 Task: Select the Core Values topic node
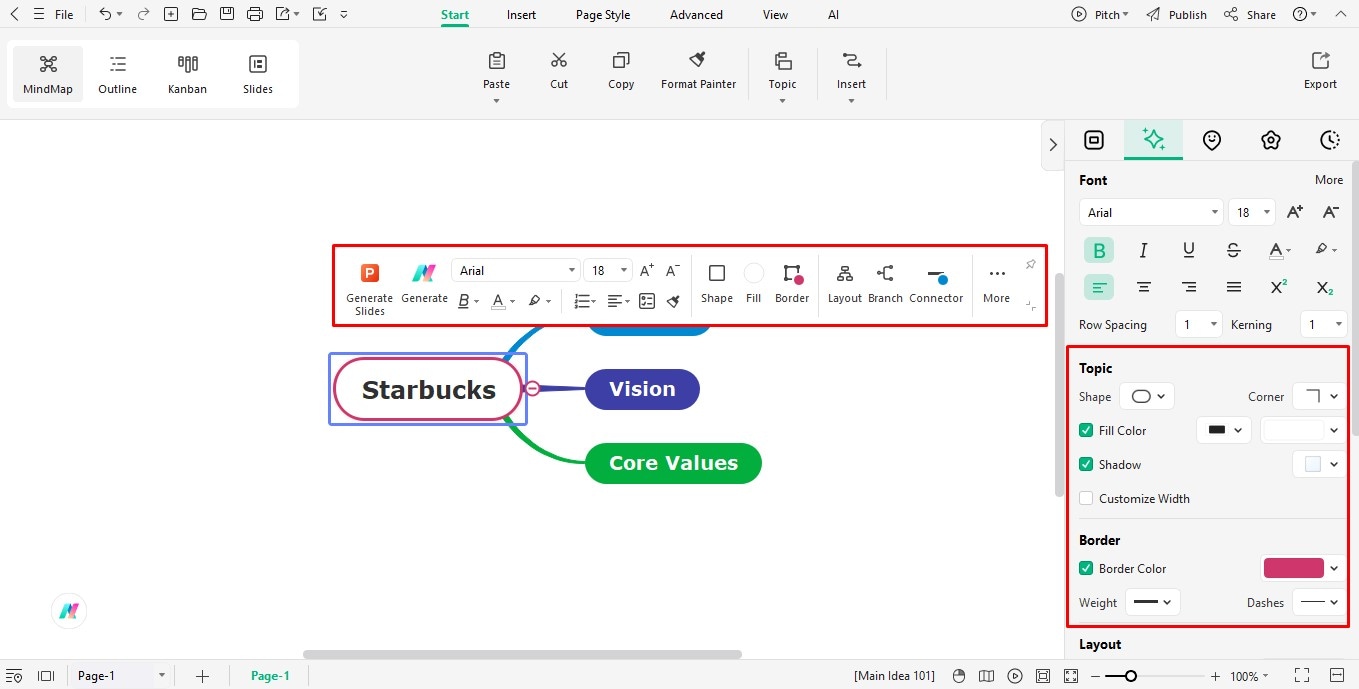pyautogui.click(x=673, y=463)
